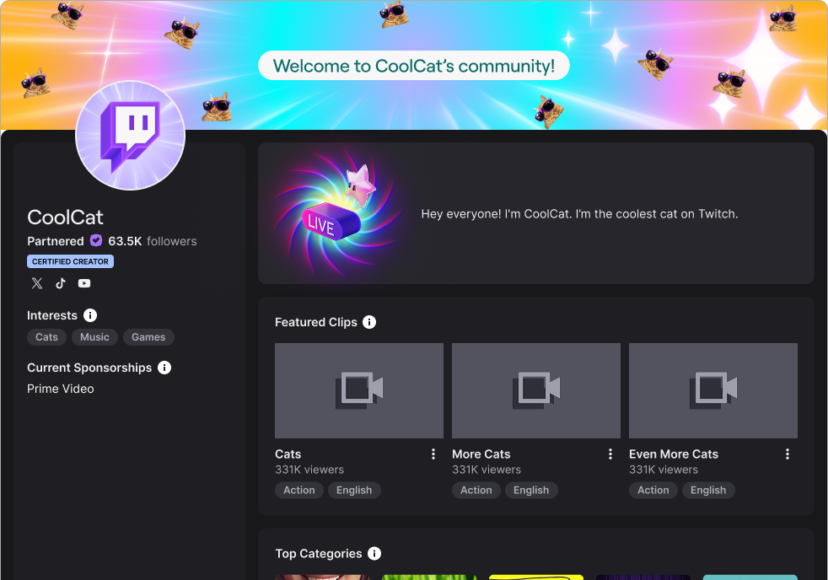Click English tag under Cats clip
The width and height of the screenshot is (828, 580).
[354, 490]
